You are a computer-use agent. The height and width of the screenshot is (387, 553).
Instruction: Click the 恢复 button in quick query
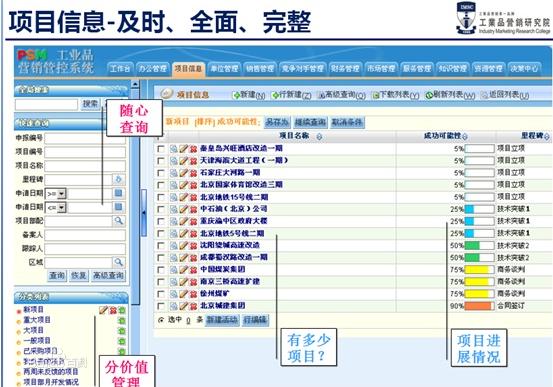point(78,276)
